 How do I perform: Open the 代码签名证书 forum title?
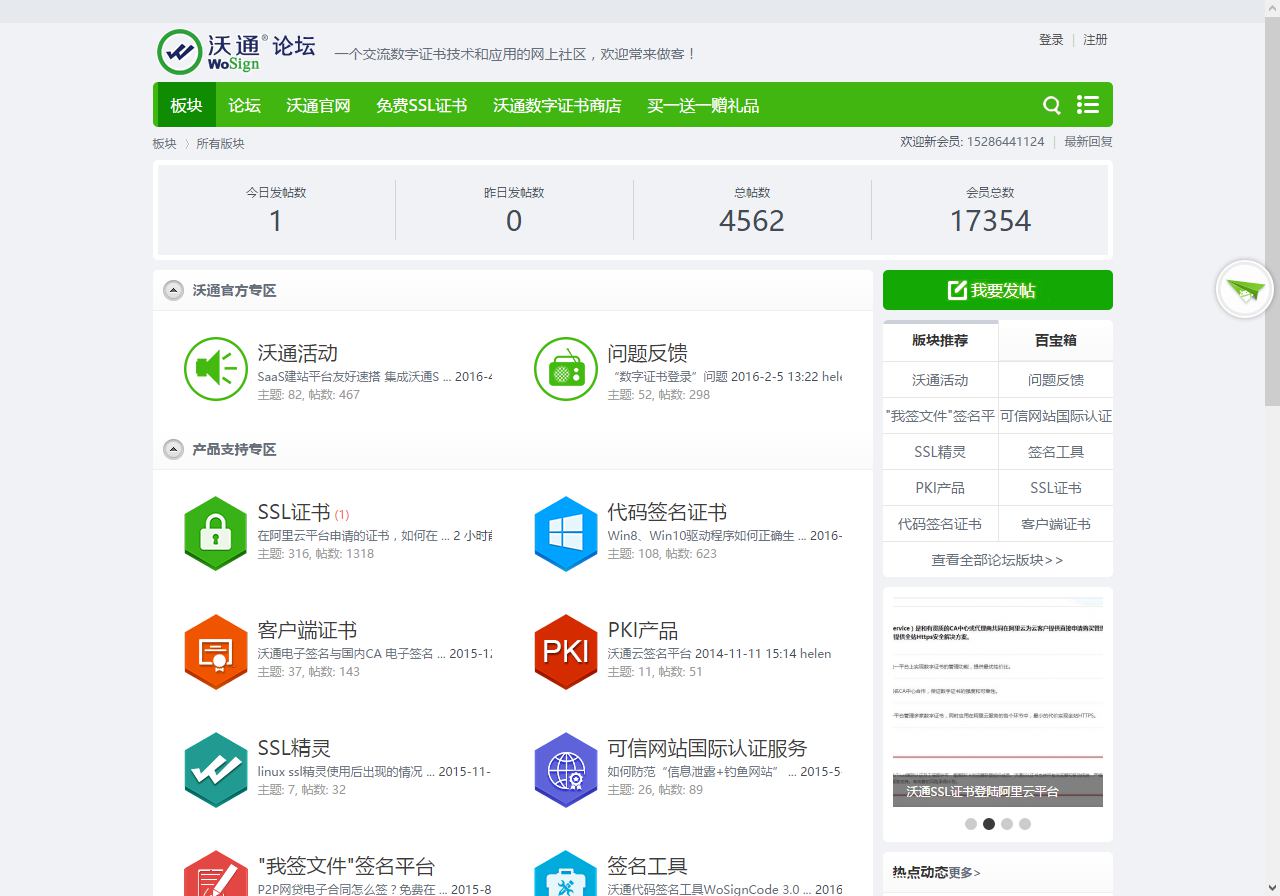click(667, 512)
